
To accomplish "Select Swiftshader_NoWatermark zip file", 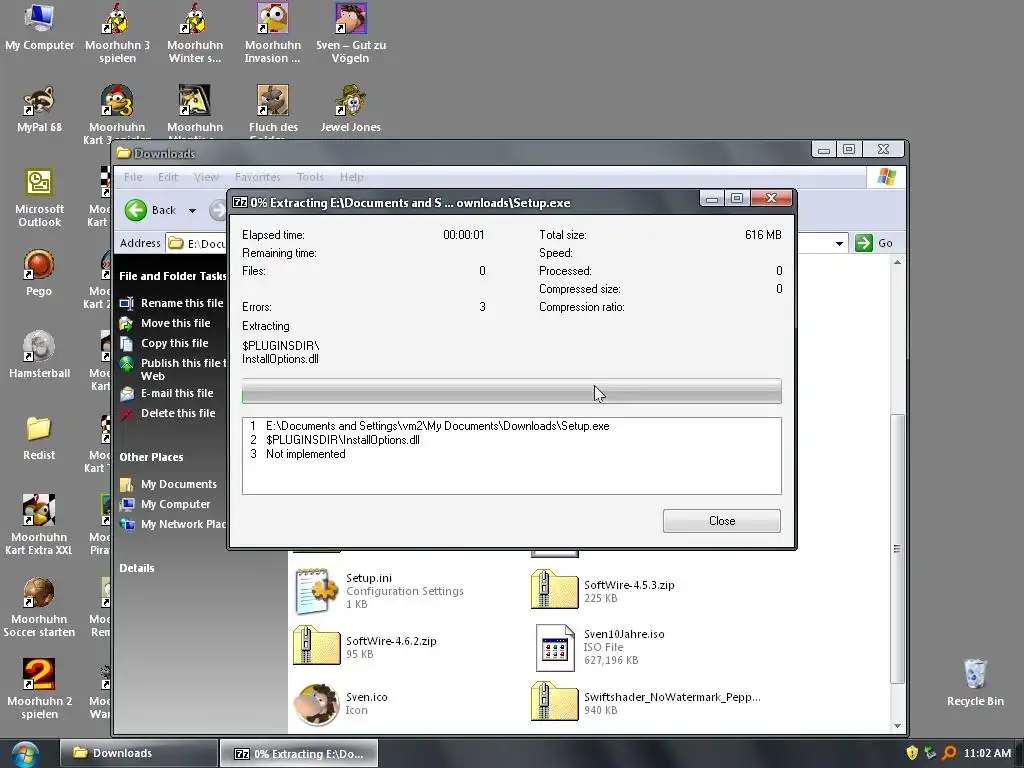I will 646,703.
